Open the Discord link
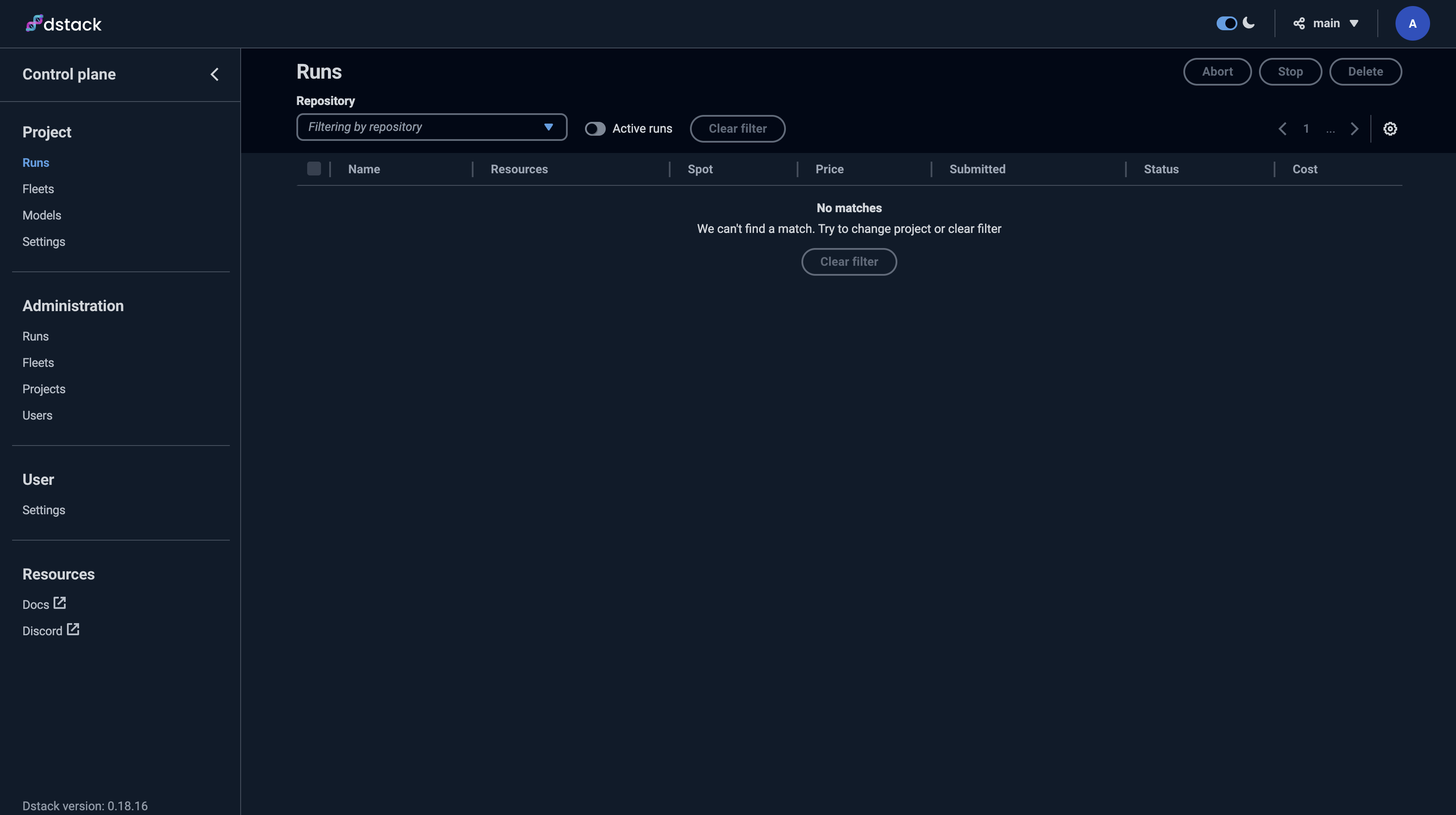The width and height of the screenshot is (1456, 815). pyautogui.click(x=43, y=631)
